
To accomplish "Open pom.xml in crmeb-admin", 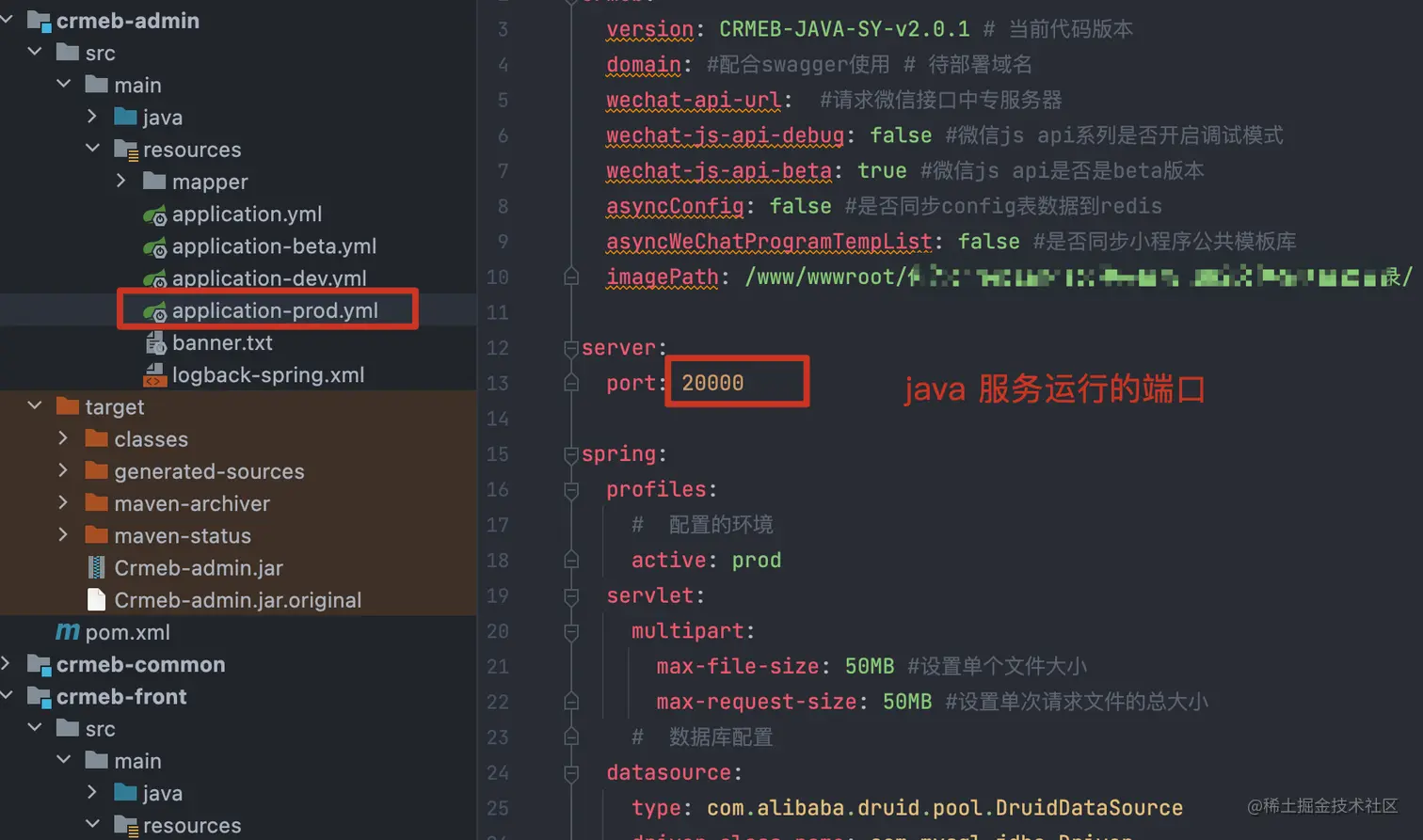I will tap(128, 632).
